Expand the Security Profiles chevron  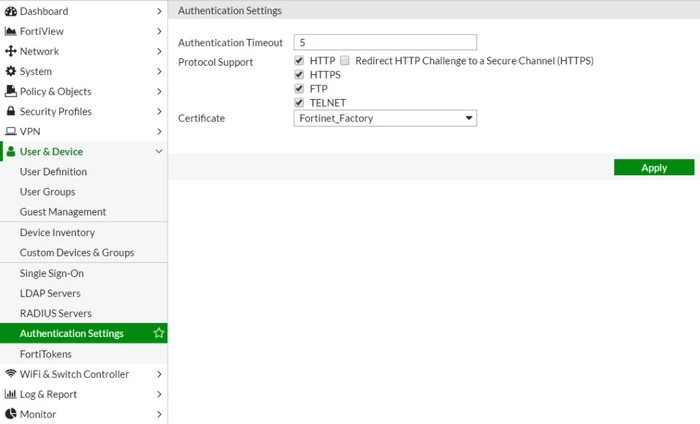tap(159, 112)
